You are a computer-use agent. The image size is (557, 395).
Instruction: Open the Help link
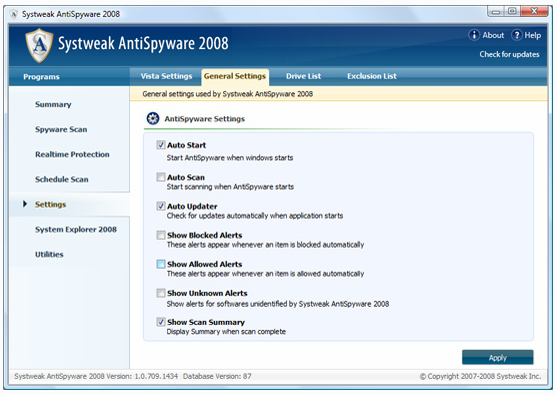coord(532,35)
